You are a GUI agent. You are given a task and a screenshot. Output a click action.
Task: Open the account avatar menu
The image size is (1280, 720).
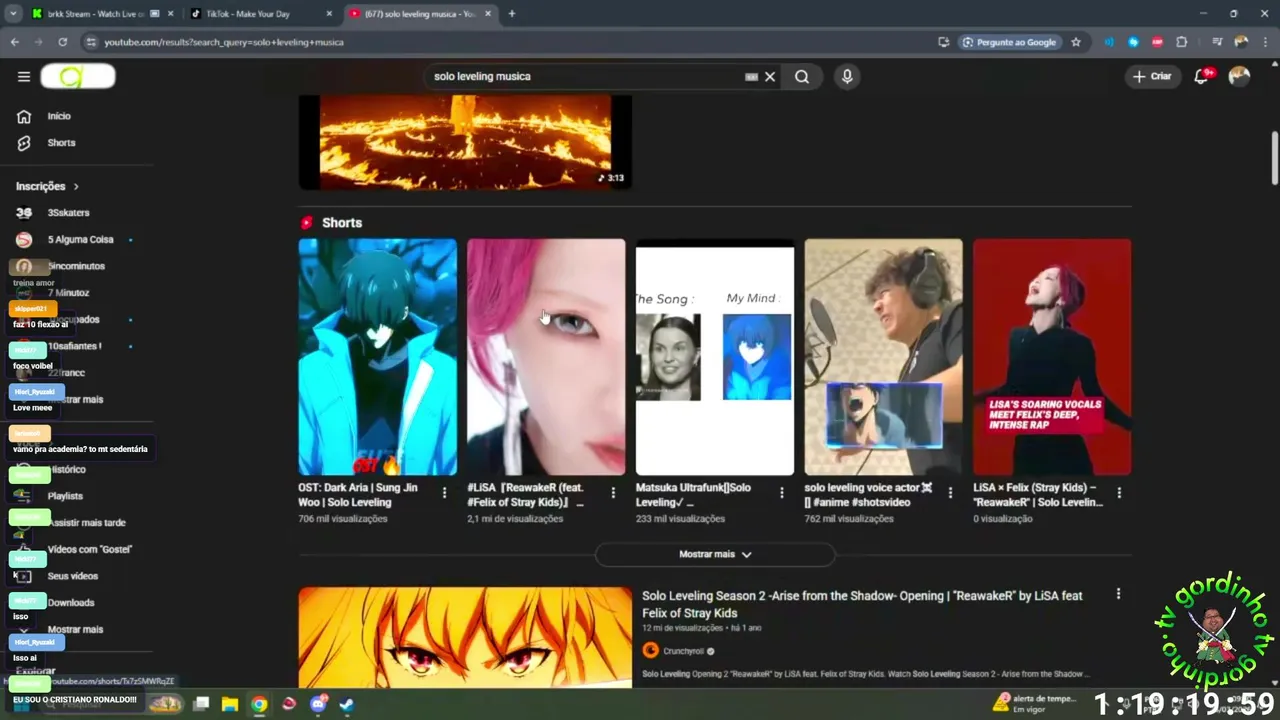pyautogui.click(x=1239, y=77)
